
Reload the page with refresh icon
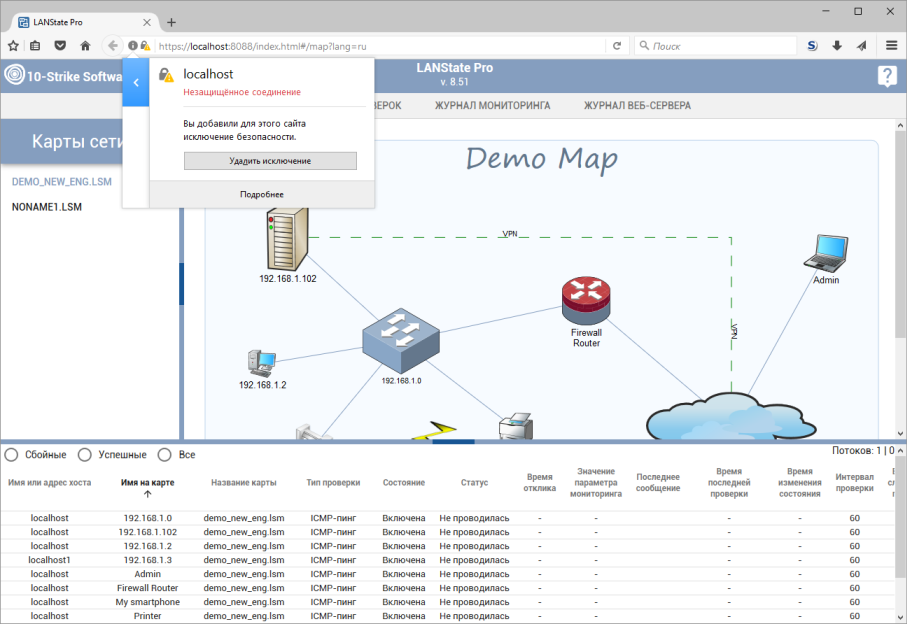[617, 46]
